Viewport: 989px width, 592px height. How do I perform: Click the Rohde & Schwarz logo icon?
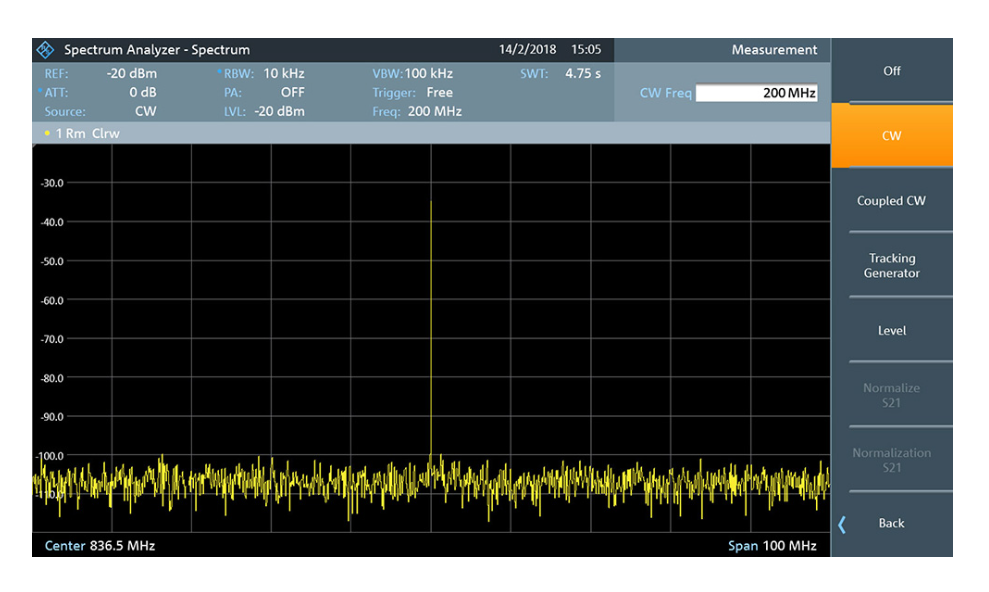pyautogui.click(x=45, y=49)
